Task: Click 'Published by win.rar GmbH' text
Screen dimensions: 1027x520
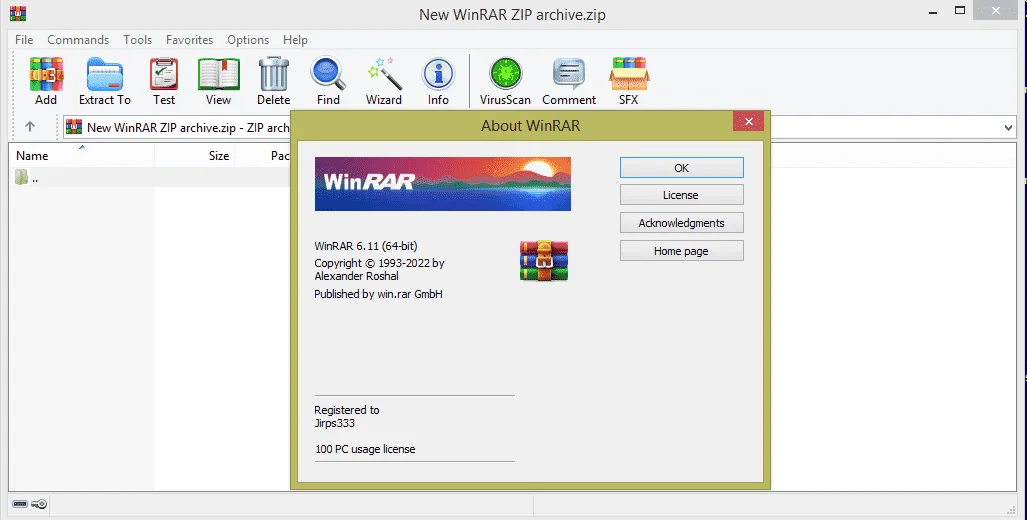Action: coord(379,294)
